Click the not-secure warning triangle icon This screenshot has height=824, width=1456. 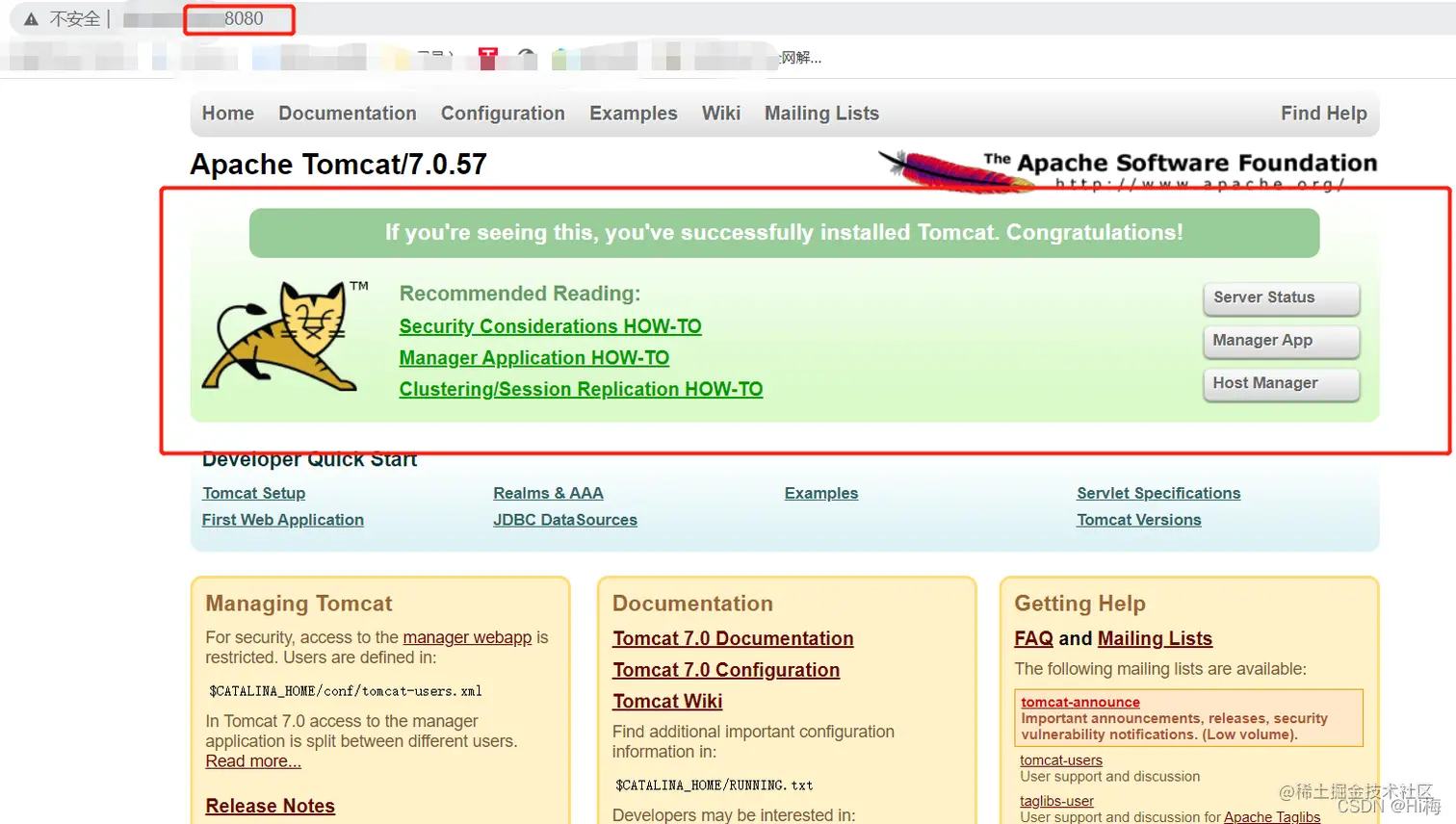[x=31, y=19]
